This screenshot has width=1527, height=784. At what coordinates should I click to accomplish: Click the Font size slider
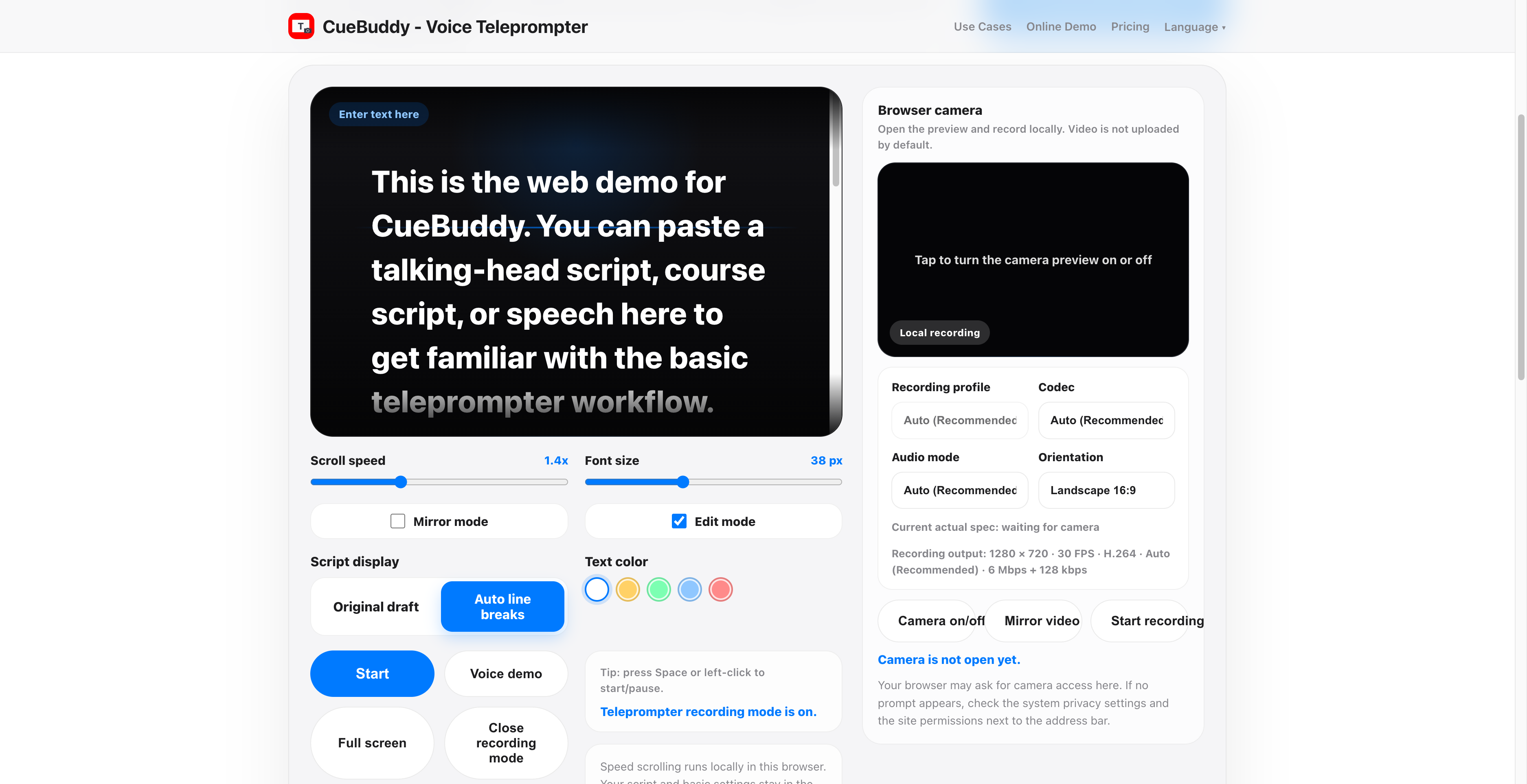(x=713, y=482)
